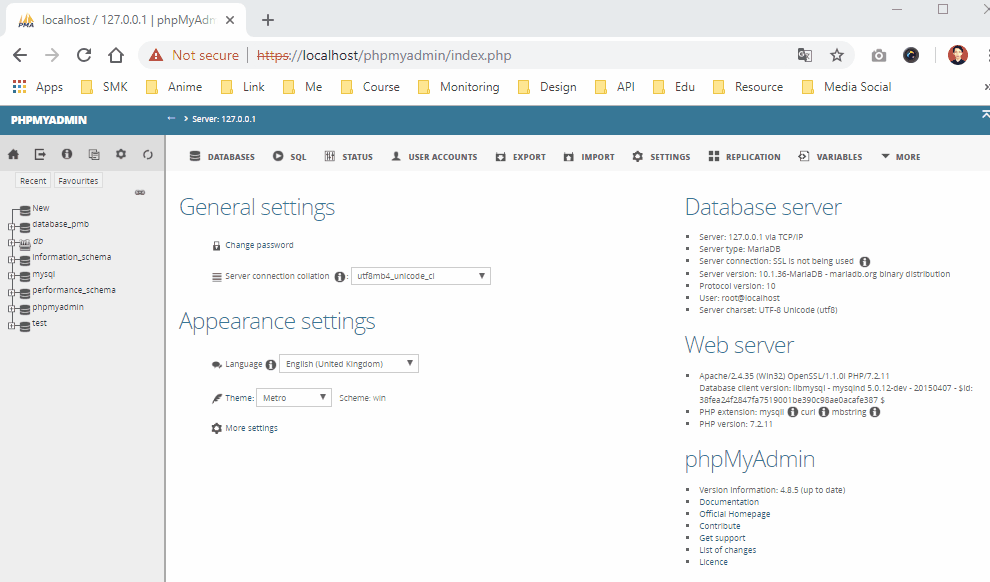Click info icon beside Server connection collation
990x582 pixels.
click(x=340, y=277)
